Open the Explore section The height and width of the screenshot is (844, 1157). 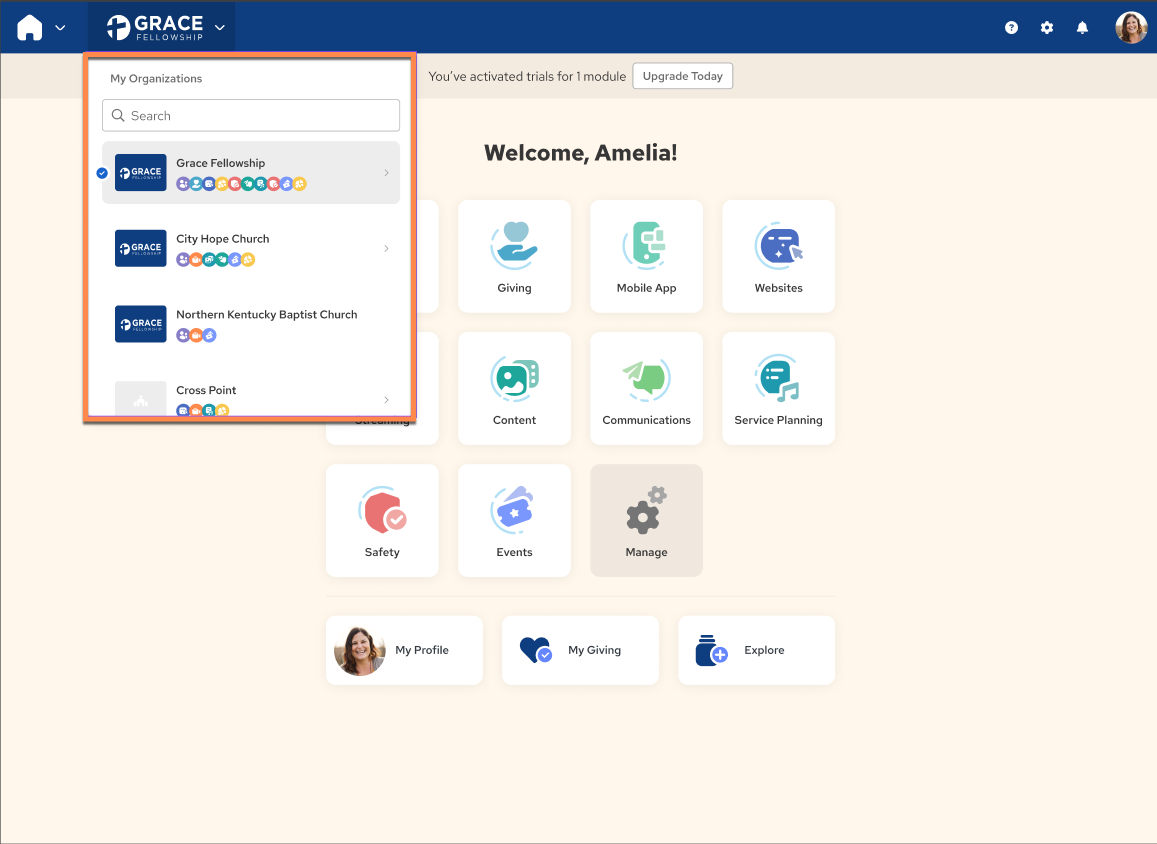(756, 650)
